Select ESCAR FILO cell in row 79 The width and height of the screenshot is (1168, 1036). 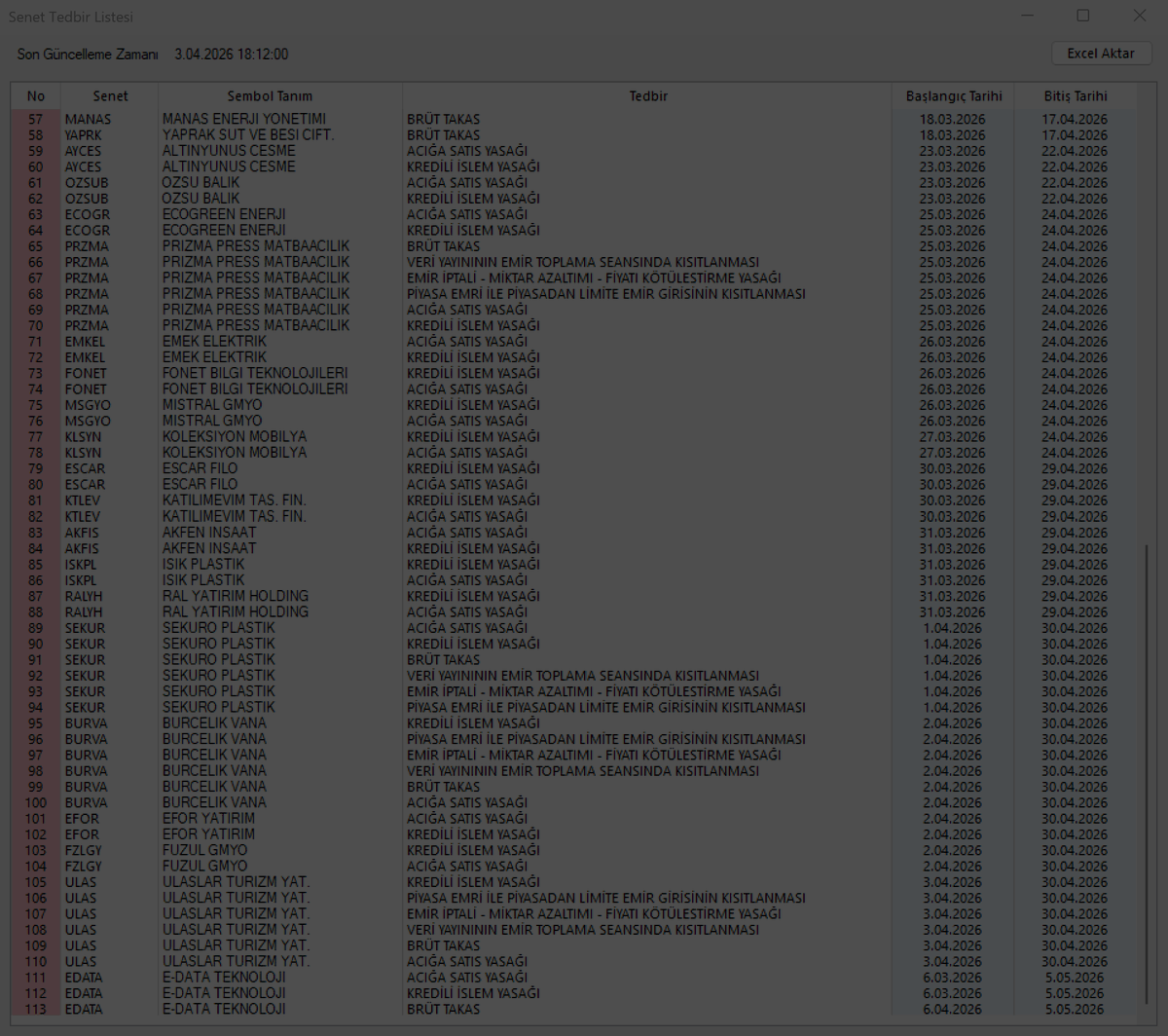coord(200,469)
